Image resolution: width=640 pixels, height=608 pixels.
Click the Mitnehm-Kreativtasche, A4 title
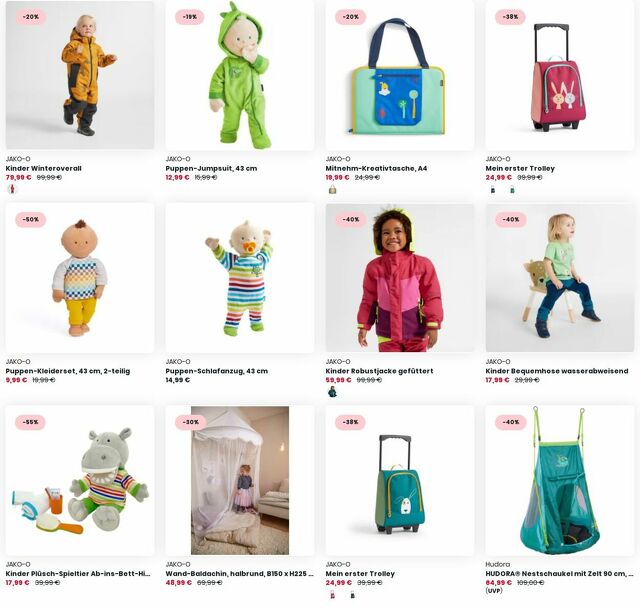376,168
